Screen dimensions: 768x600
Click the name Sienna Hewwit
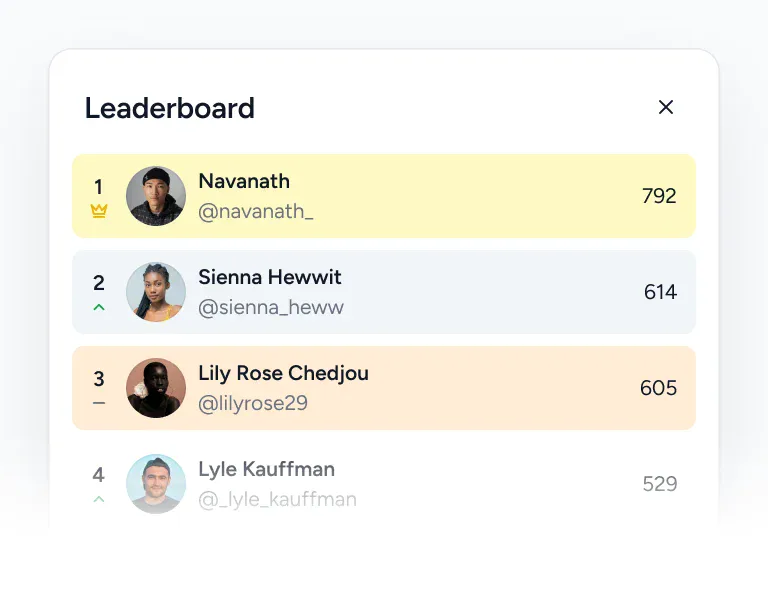(x=270, y=277)
